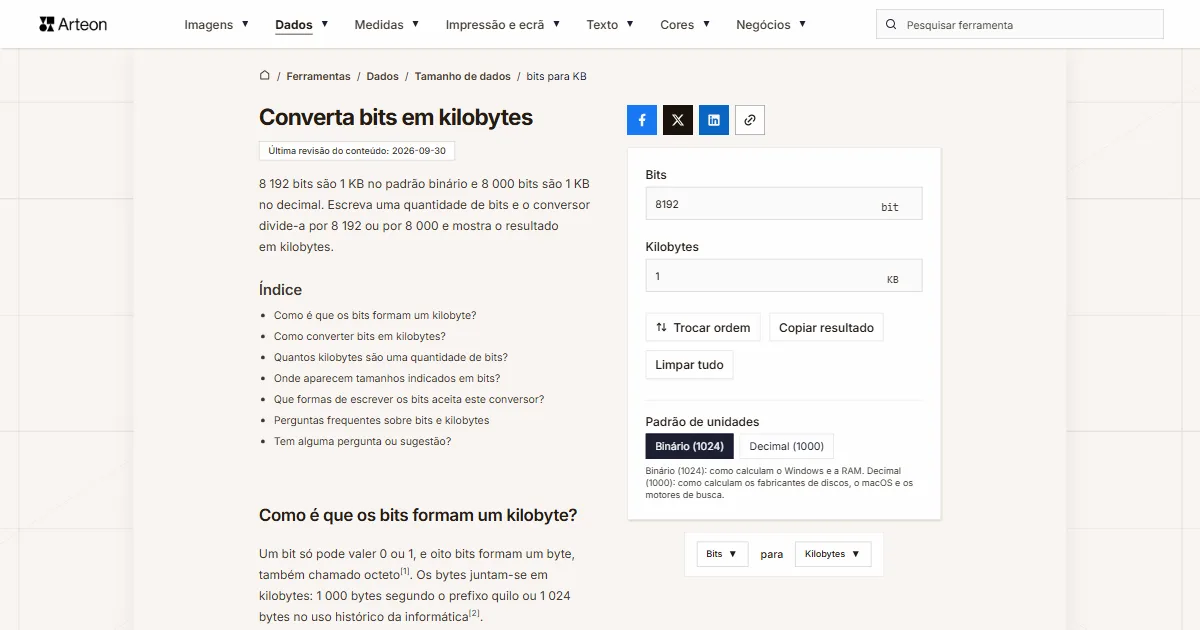
Task: Jump to 'Perguntas frequentes sobre bits e kilobytes'
Action: [382, 420]
